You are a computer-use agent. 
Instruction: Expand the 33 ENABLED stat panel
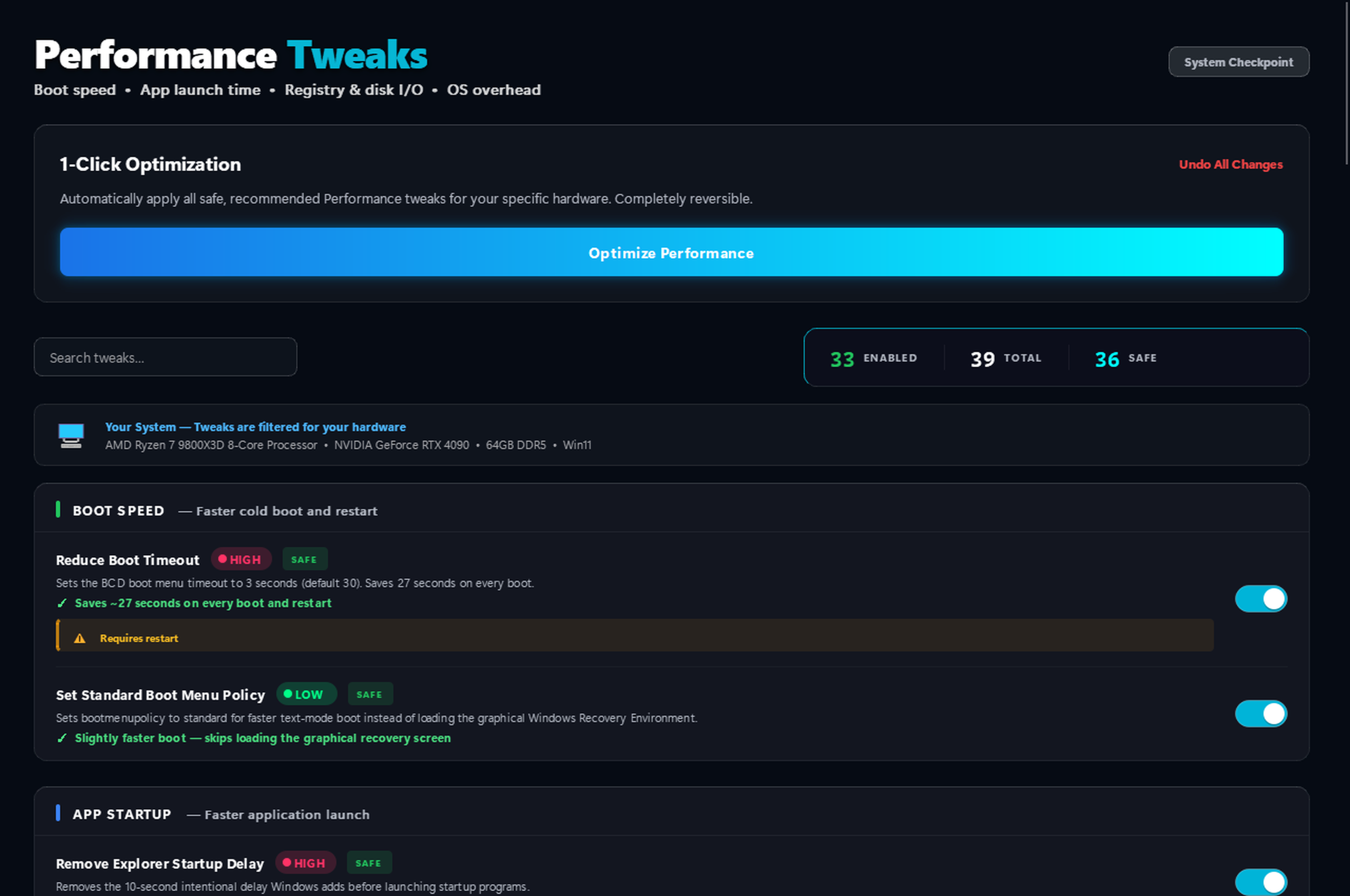(x=873, y=358)
